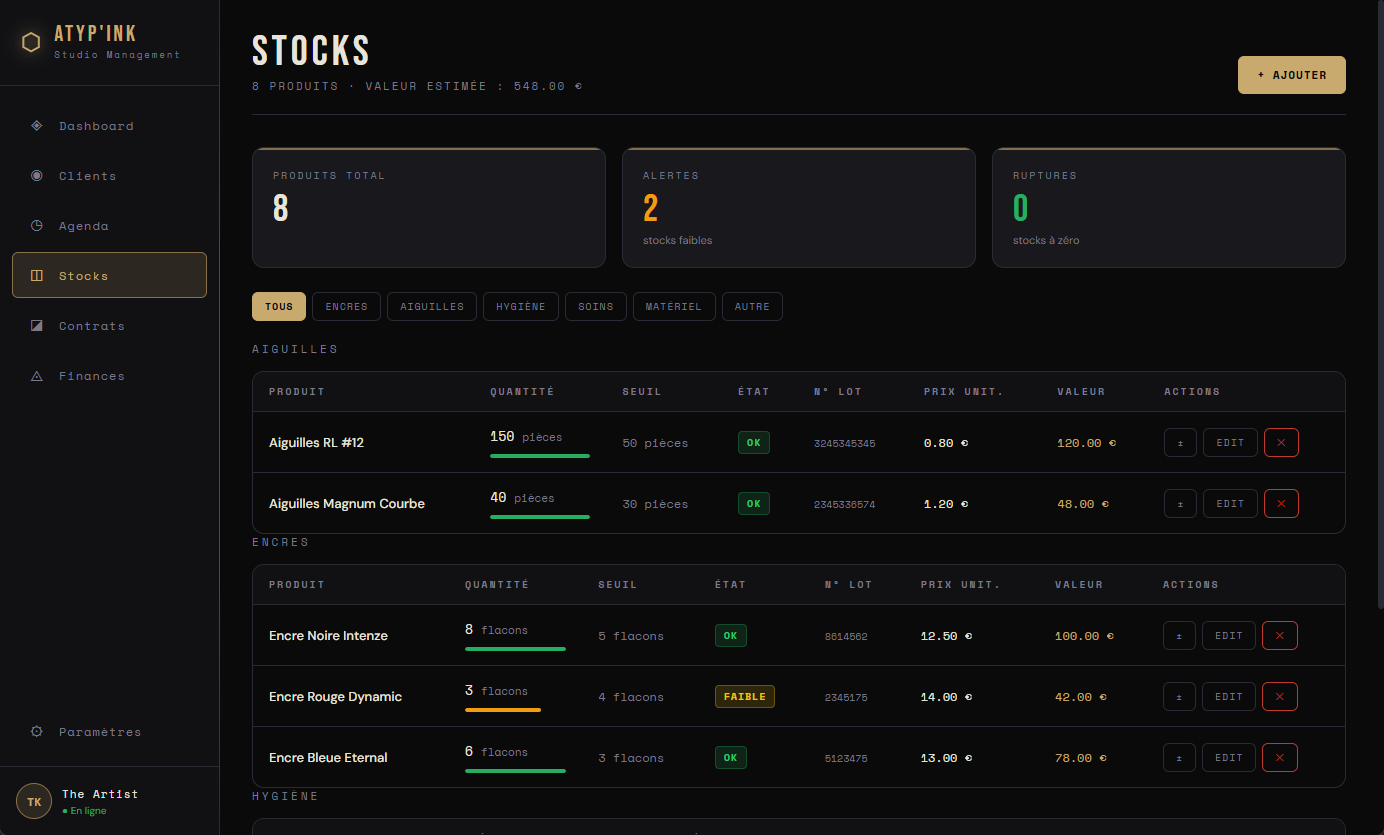Screen dimensions: 1384x835
Task: Adjust quantity of Encre Rouge Dynamic with ±
Action: click(x=1179, y=696)
